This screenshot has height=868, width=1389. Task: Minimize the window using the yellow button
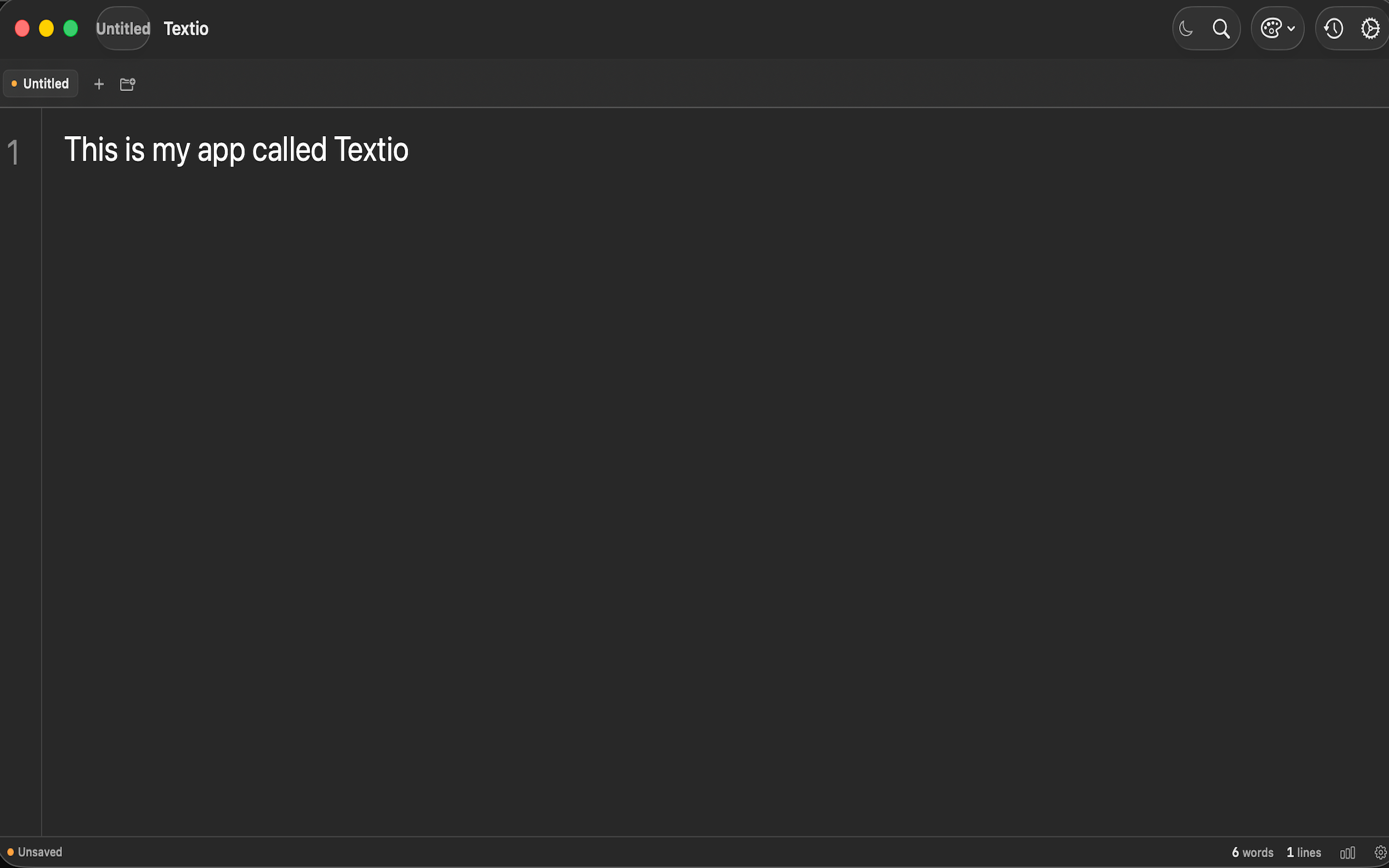pyautogui.click(x=47, y=28)
